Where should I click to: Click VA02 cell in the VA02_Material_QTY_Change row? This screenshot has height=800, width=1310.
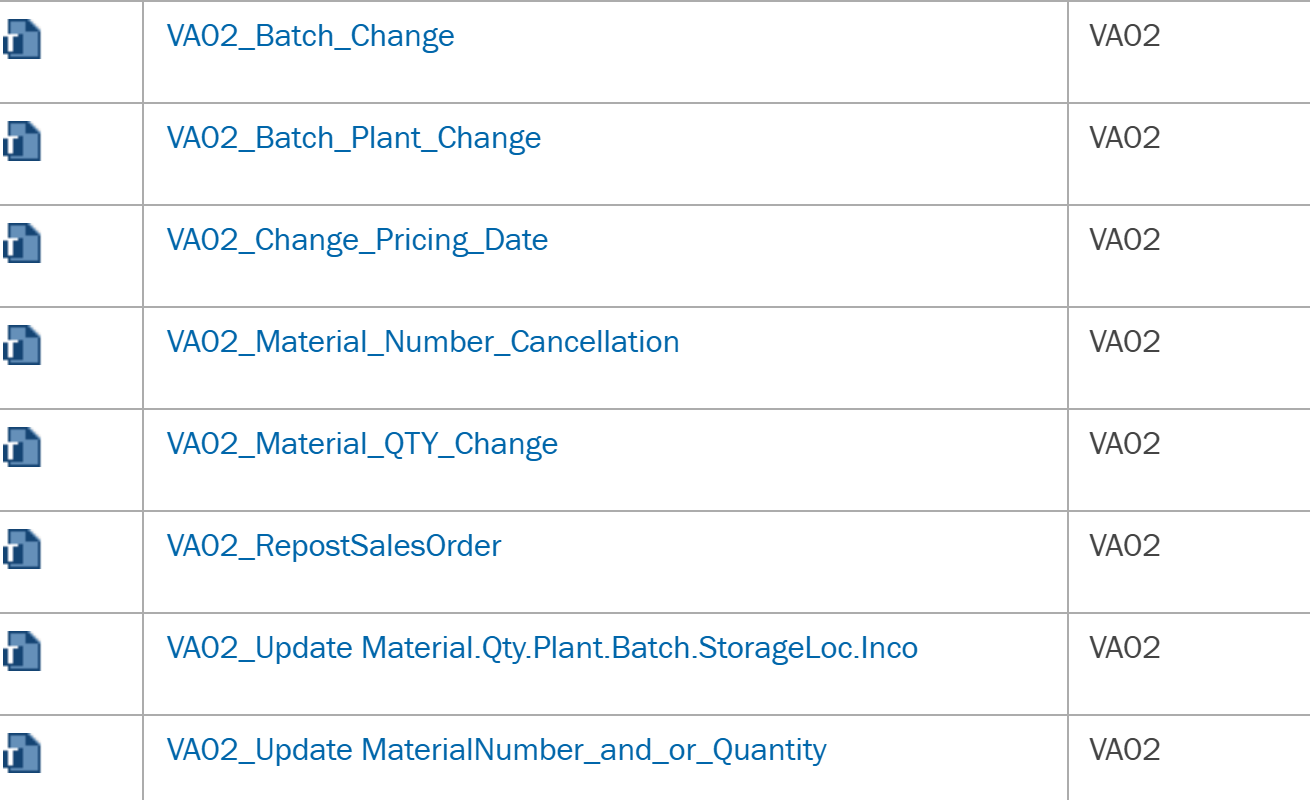(1124, 445)
